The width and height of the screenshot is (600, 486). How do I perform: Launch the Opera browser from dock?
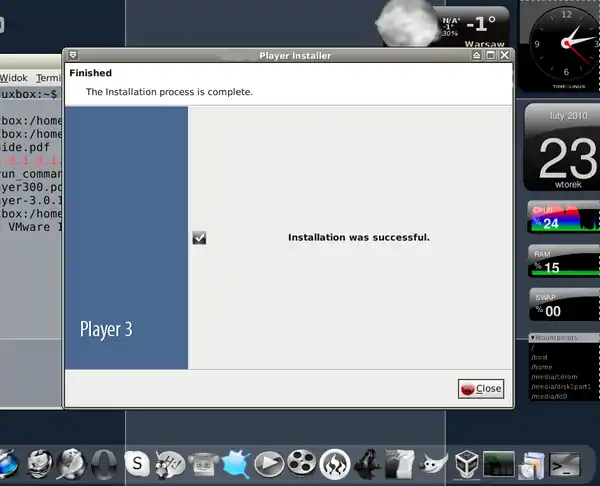pyautogui.click(x=102, y=463)
